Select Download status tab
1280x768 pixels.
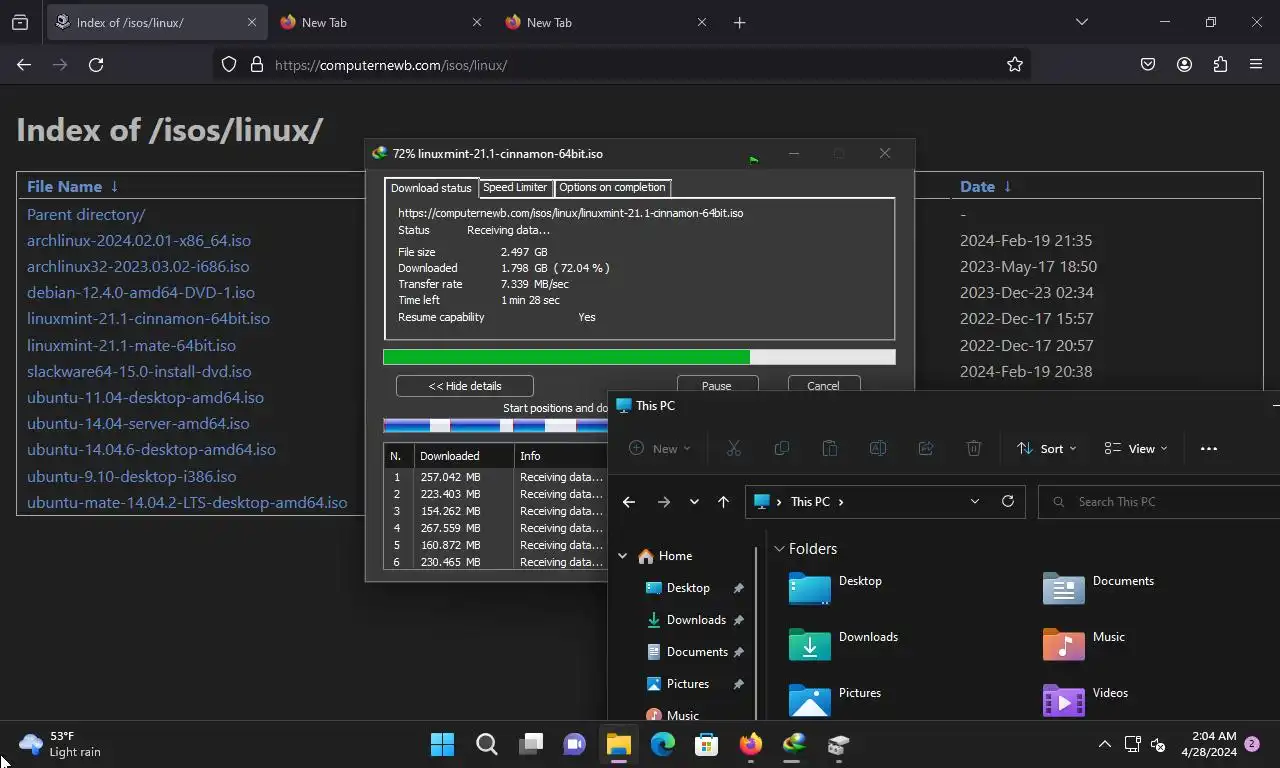431,188
